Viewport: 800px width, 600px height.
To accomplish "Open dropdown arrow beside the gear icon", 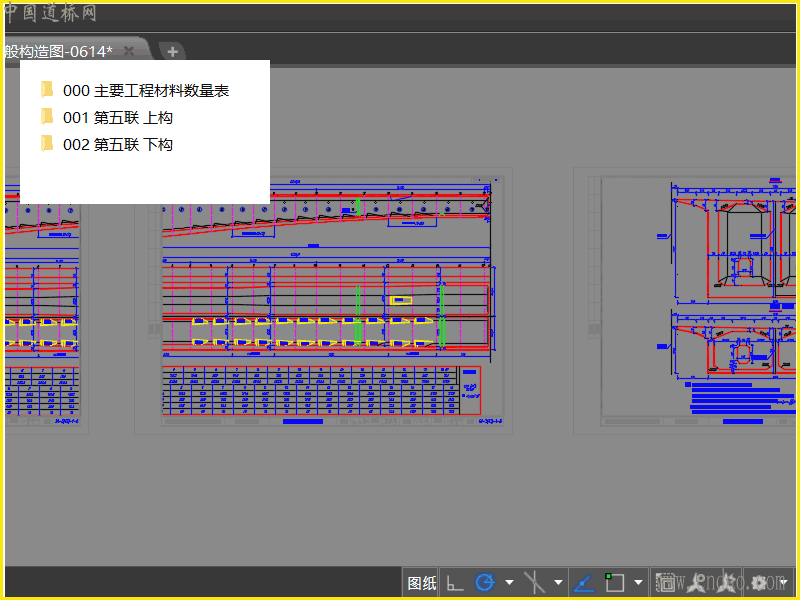I will (784, 583).
